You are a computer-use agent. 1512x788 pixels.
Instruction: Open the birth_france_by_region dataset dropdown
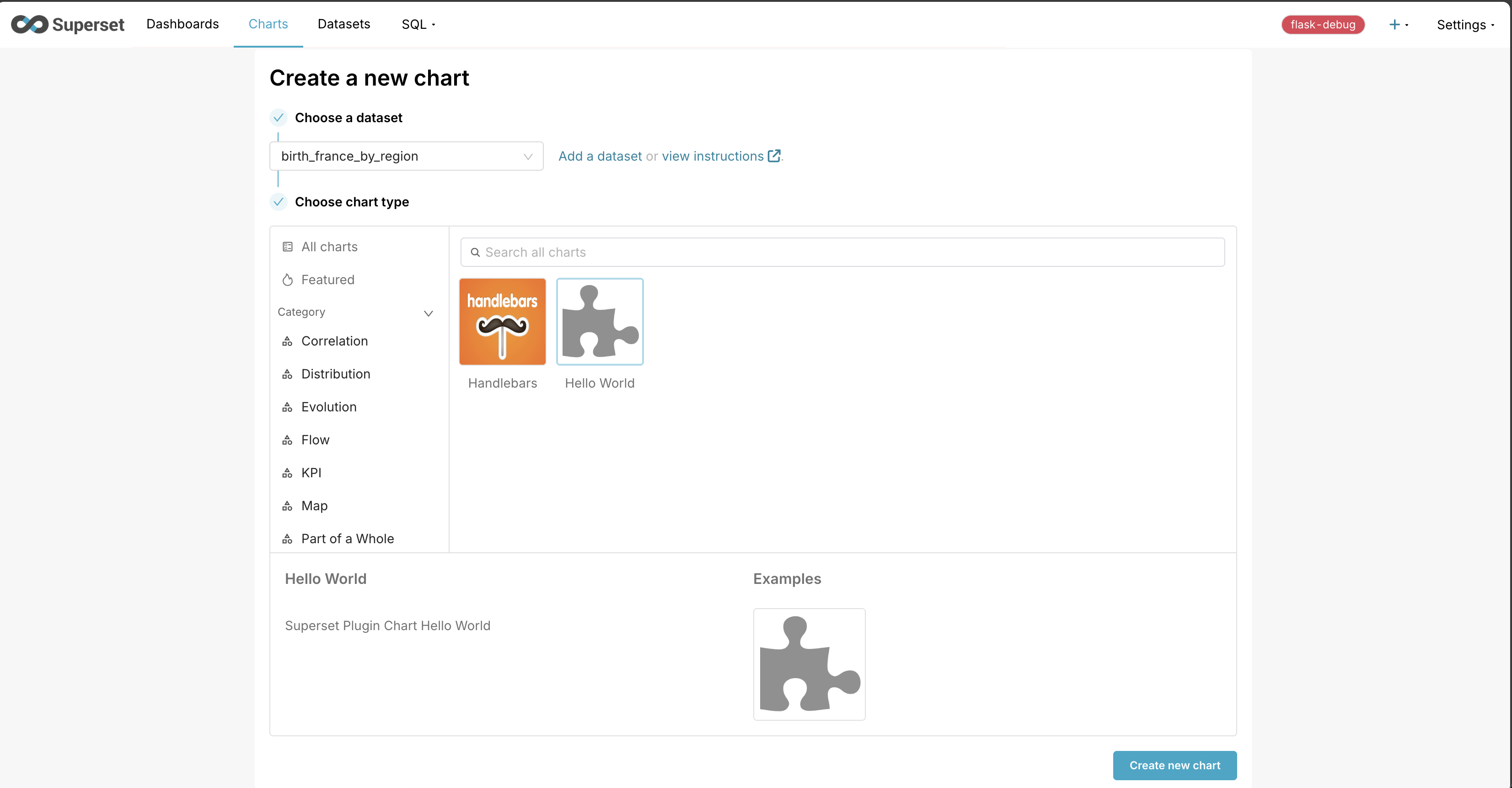pos(406,156)
